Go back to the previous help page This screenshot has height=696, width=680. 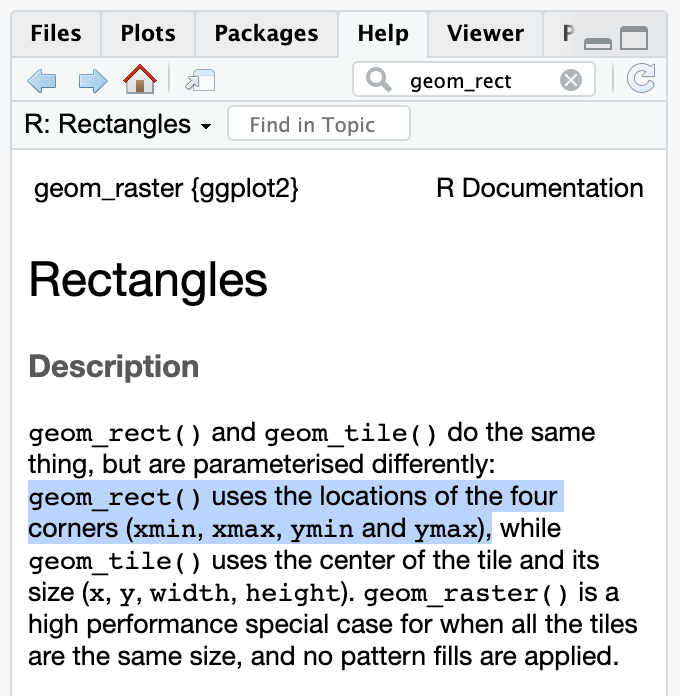pos(41,80)
